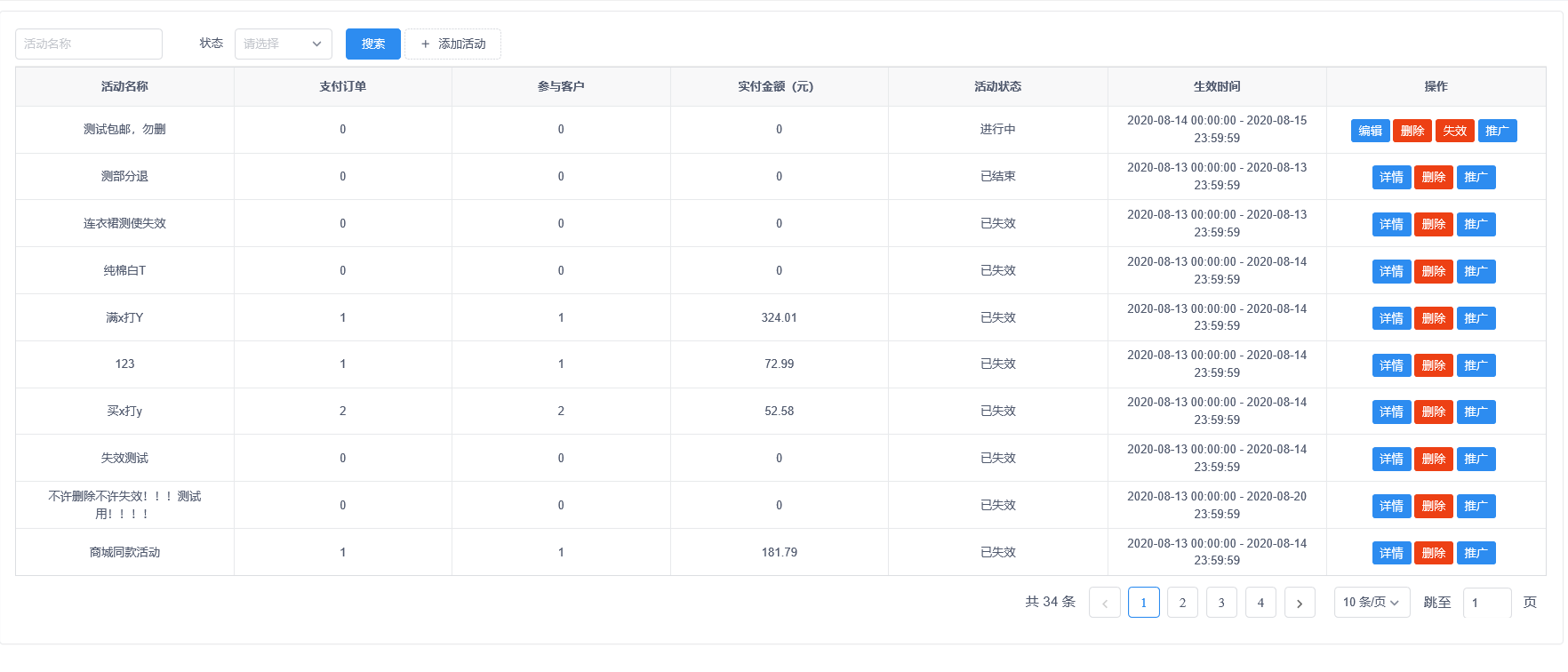Click 失效 for 测试包邮，勿删
Viewport: 1568px width, 672px height.
click(x=1454, y=131)
